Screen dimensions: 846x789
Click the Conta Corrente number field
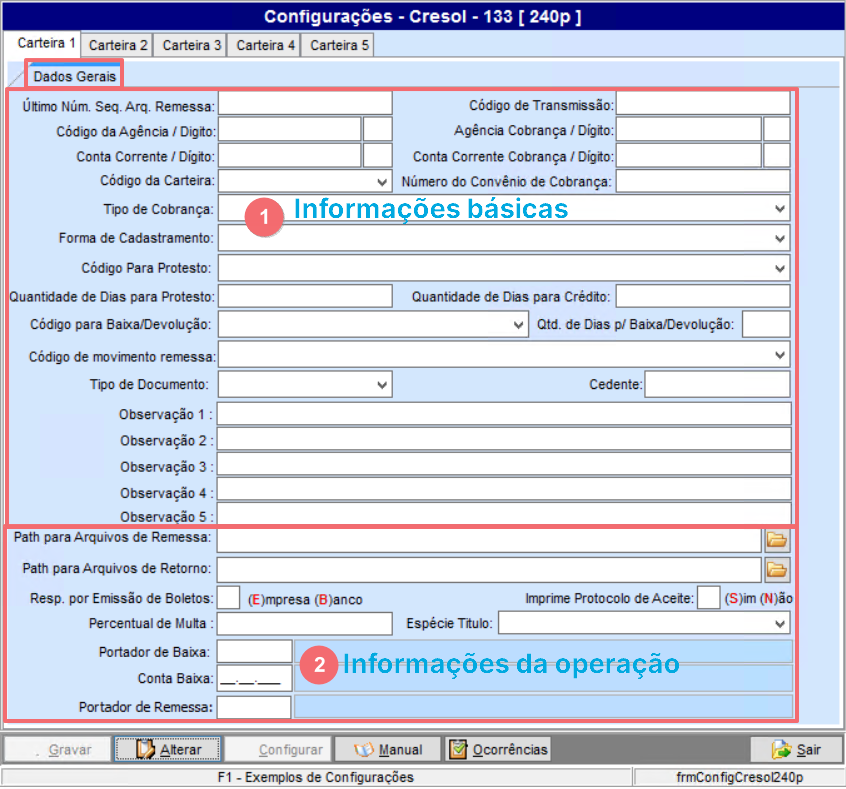[x=289, y=155]
